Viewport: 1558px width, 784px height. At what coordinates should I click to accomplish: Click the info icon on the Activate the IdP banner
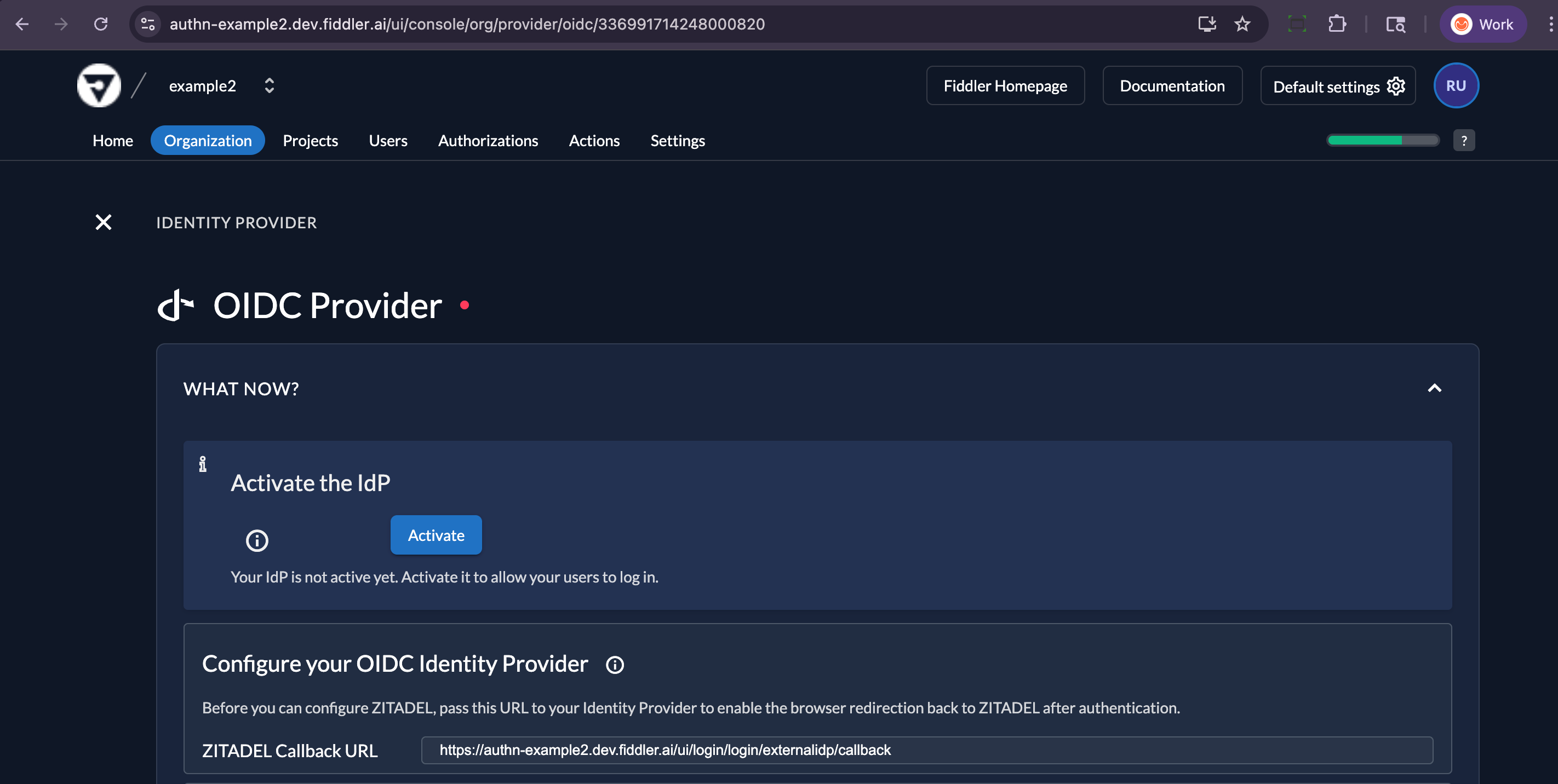pos(203,464)
